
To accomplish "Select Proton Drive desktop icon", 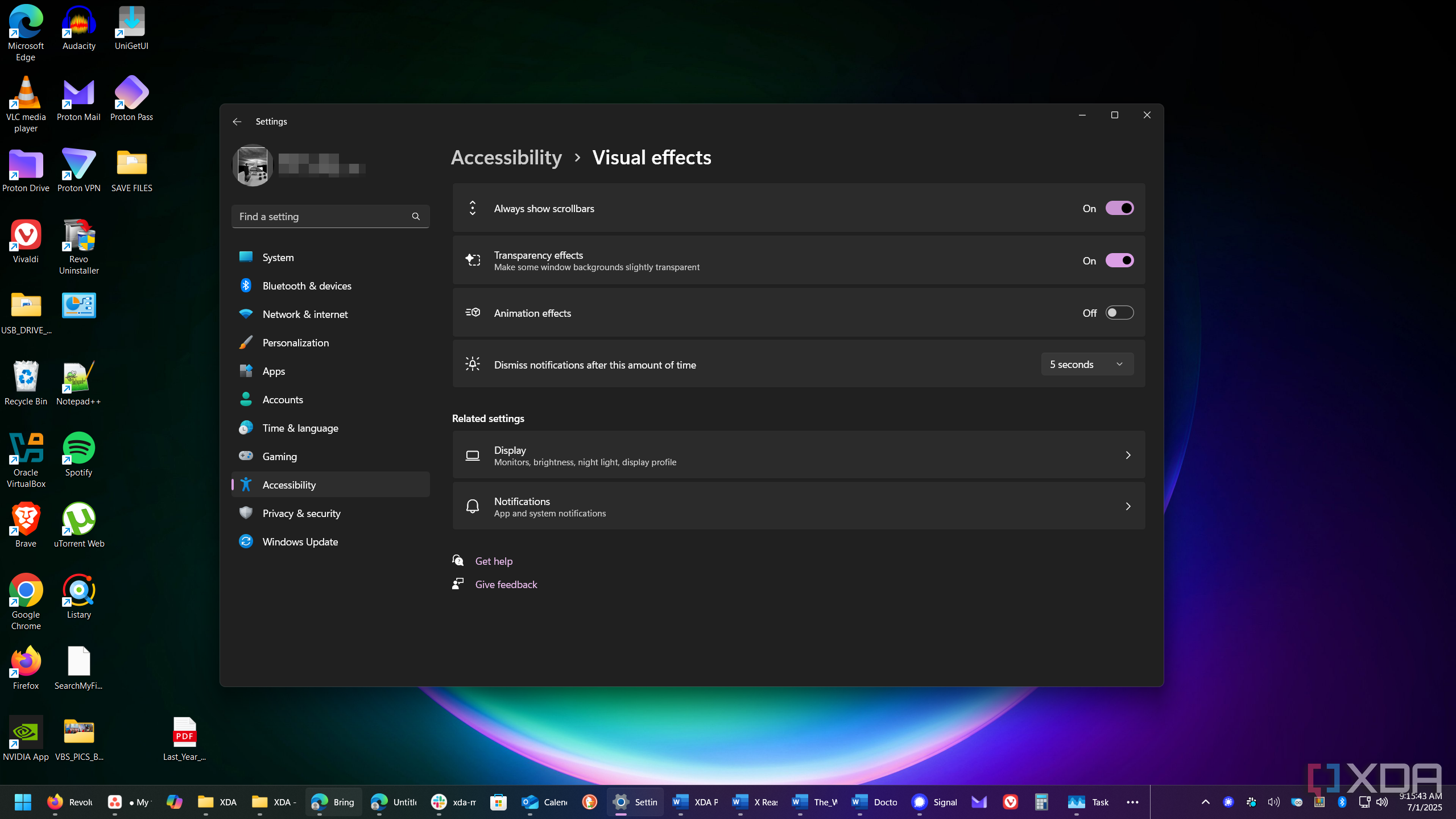I will pos(26,171).
